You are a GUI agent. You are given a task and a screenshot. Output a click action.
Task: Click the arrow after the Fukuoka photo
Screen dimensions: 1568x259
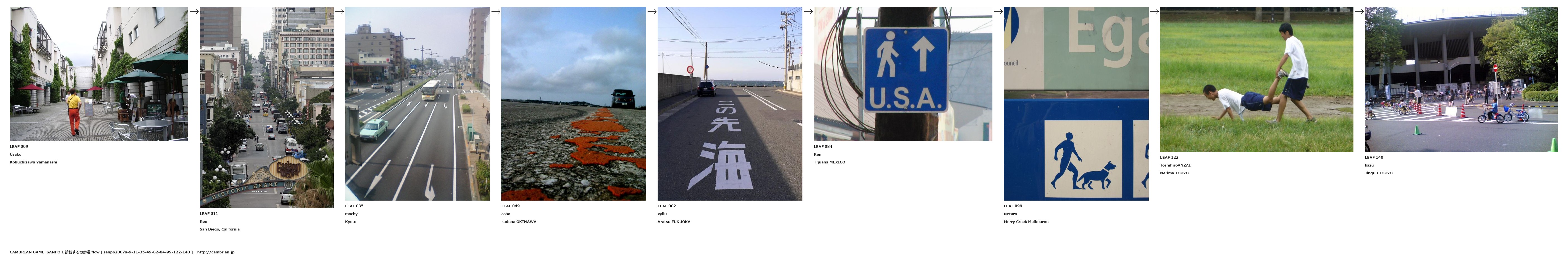click(808, 11)
